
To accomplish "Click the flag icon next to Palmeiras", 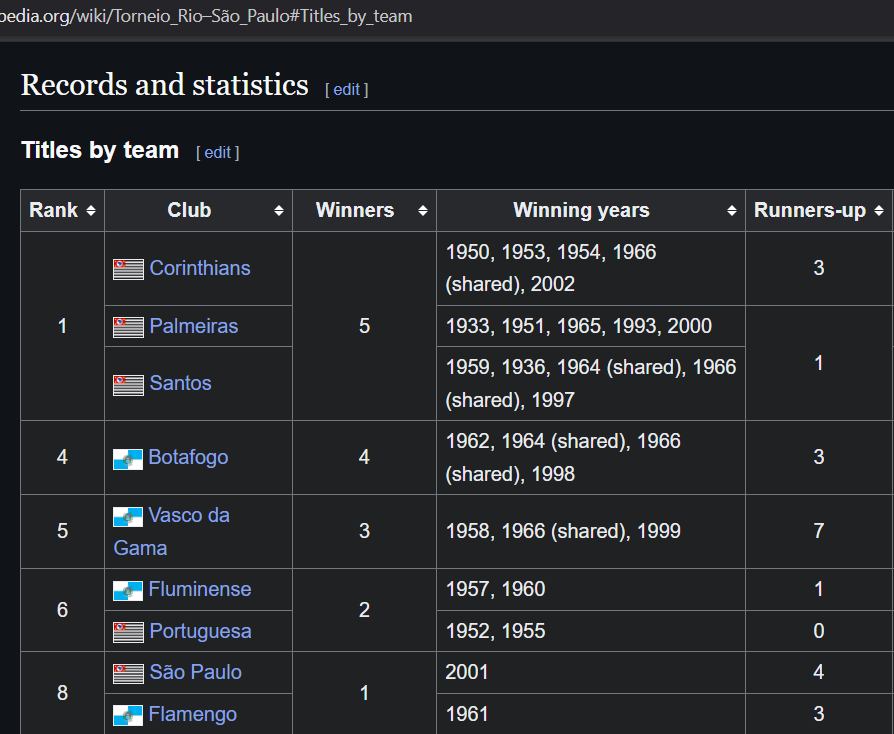I will click(x=128, y=327).
